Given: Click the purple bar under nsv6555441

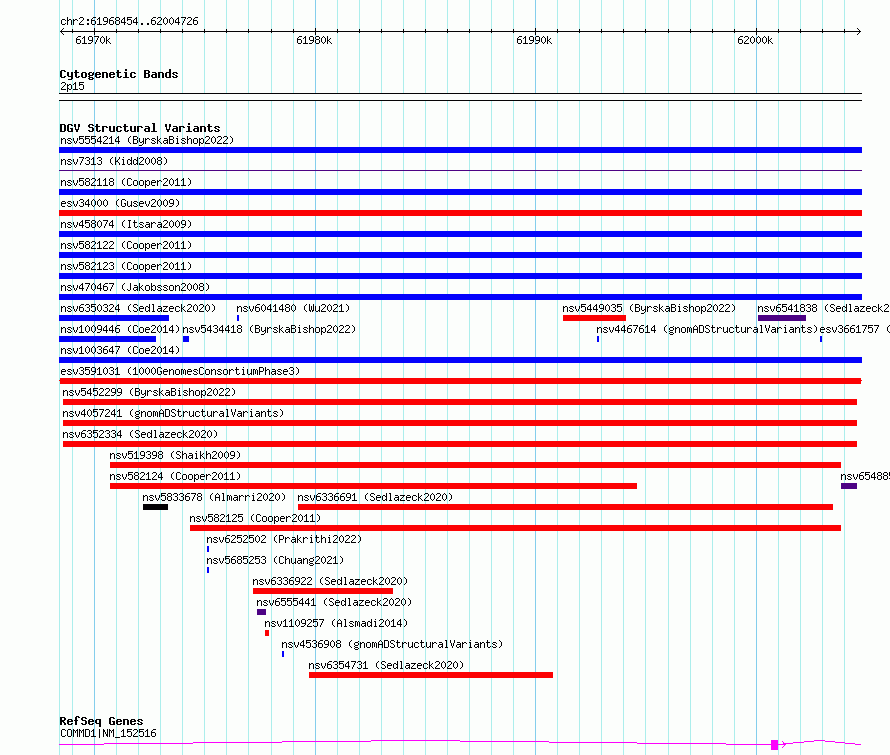Looking at the screenshot, I should pos(262,612).
